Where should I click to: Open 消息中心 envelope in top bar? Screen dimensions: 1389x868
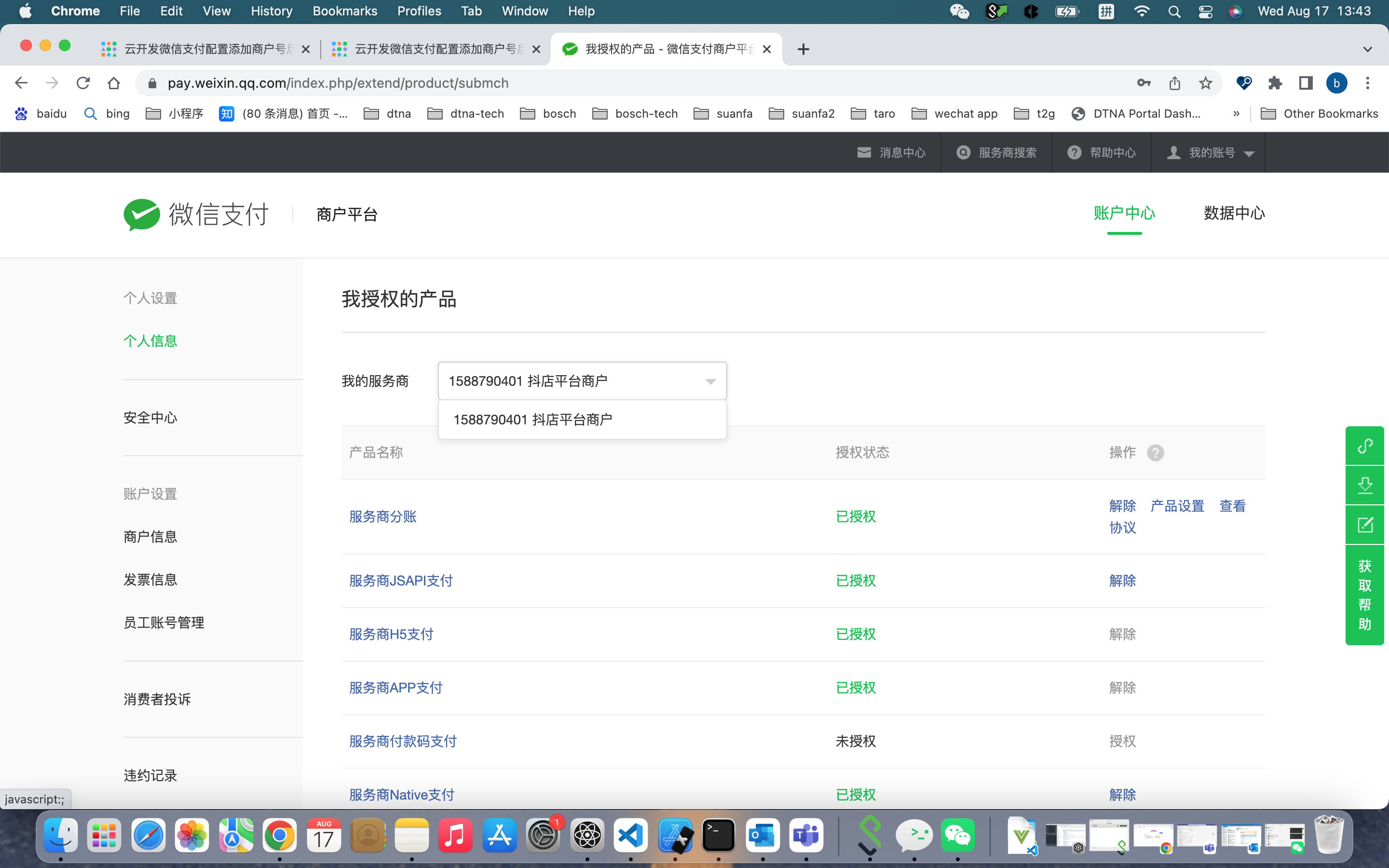891,153
